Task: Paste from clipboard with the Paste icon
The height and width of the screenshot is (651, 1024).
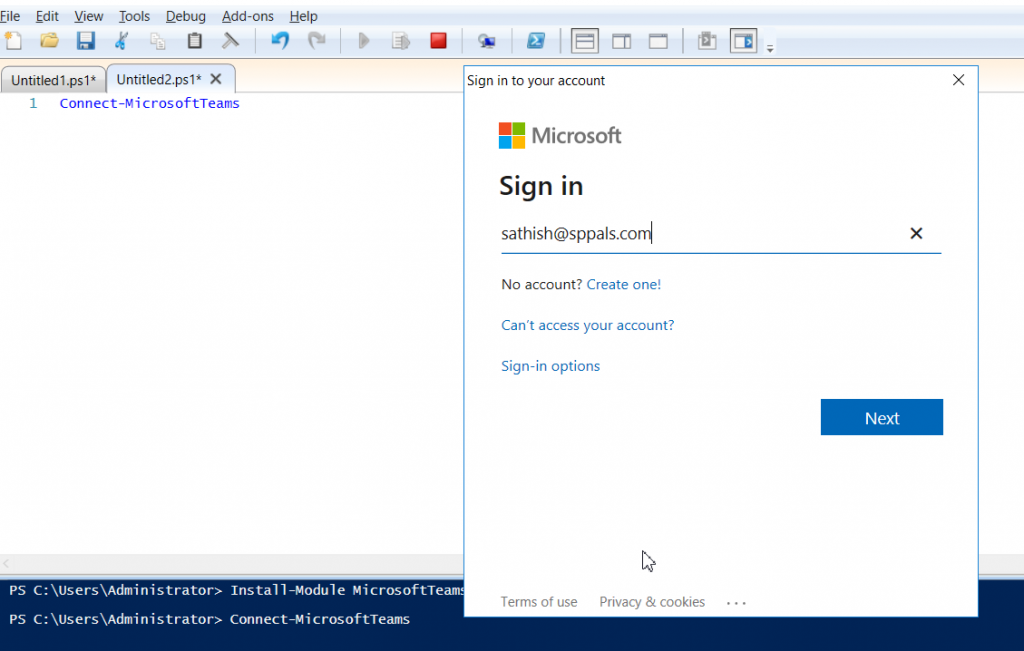Action: [x=194, y=41]
